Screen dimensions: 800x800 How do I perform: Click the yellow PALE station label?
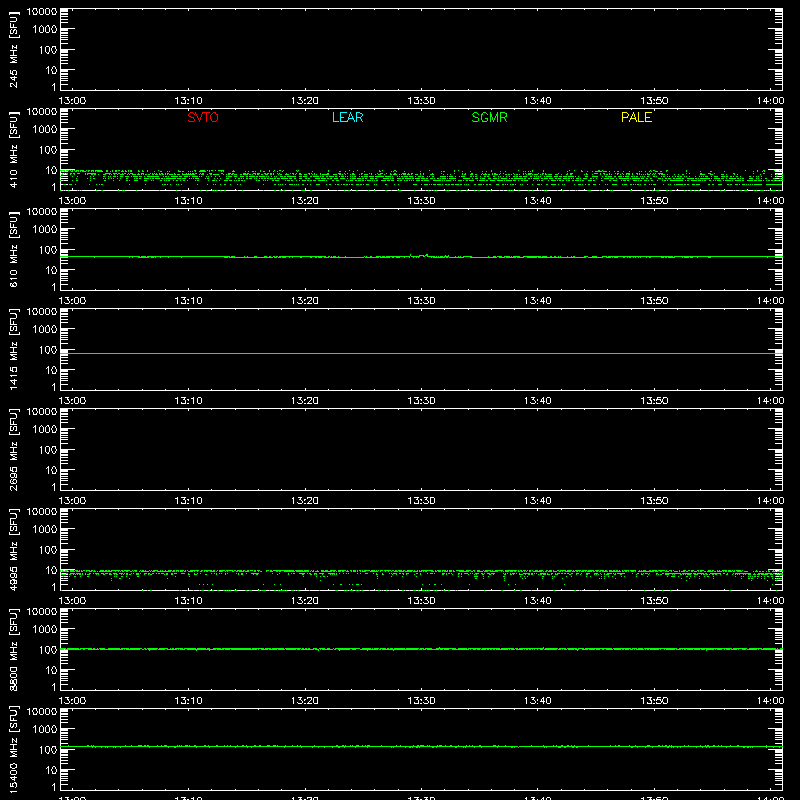pos(636,117)
